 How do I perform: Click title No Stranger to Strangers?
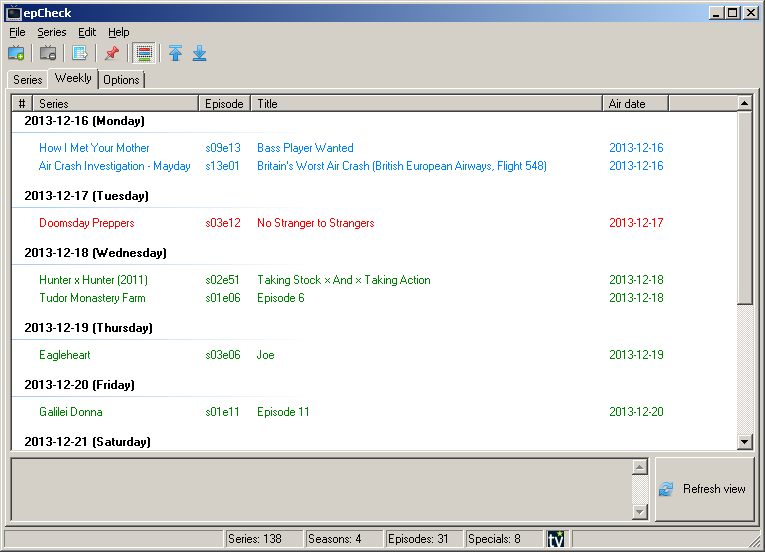[316, 223]
